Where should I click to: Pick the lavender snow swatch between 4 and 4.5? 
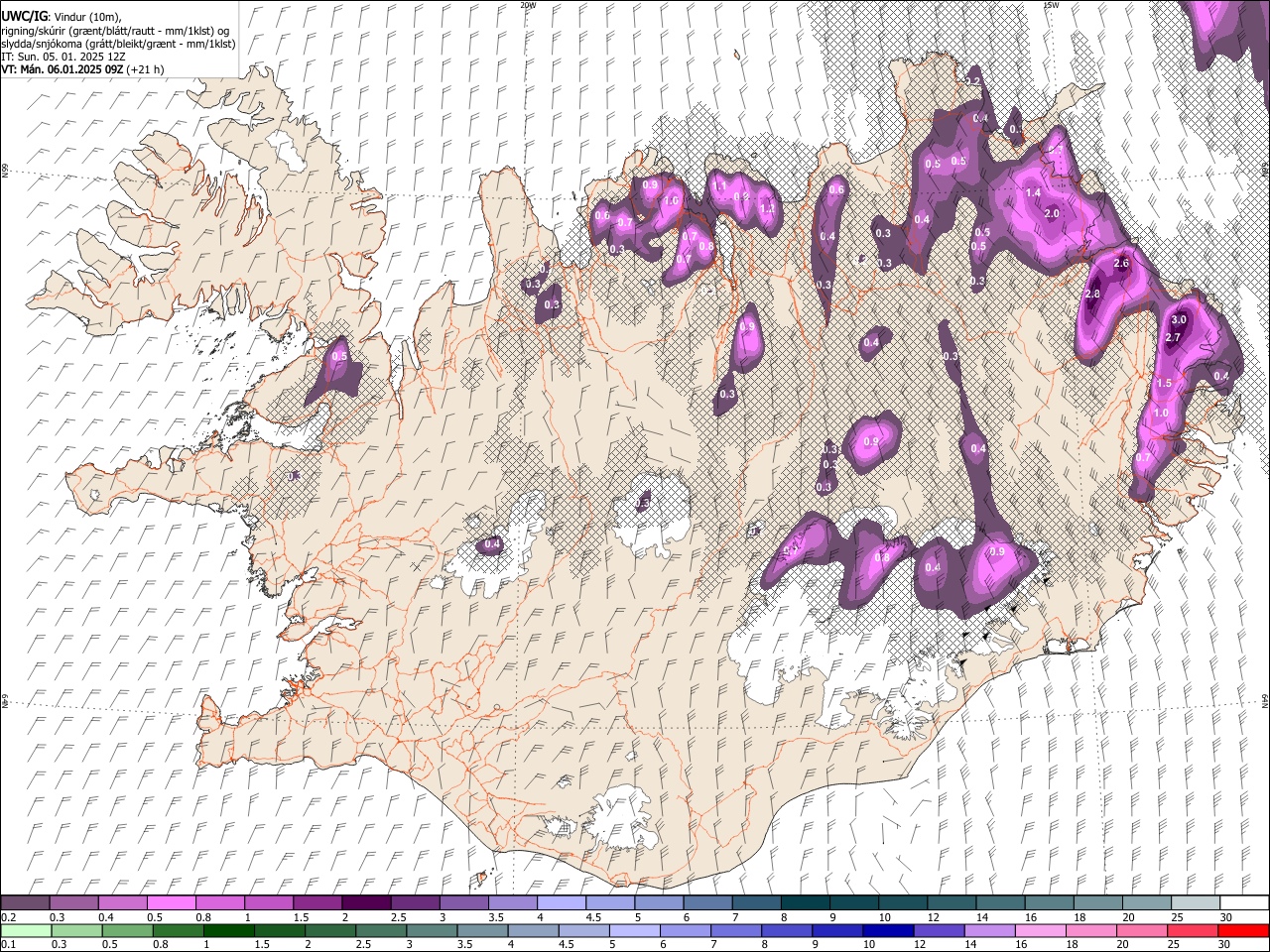pos(561,903)
